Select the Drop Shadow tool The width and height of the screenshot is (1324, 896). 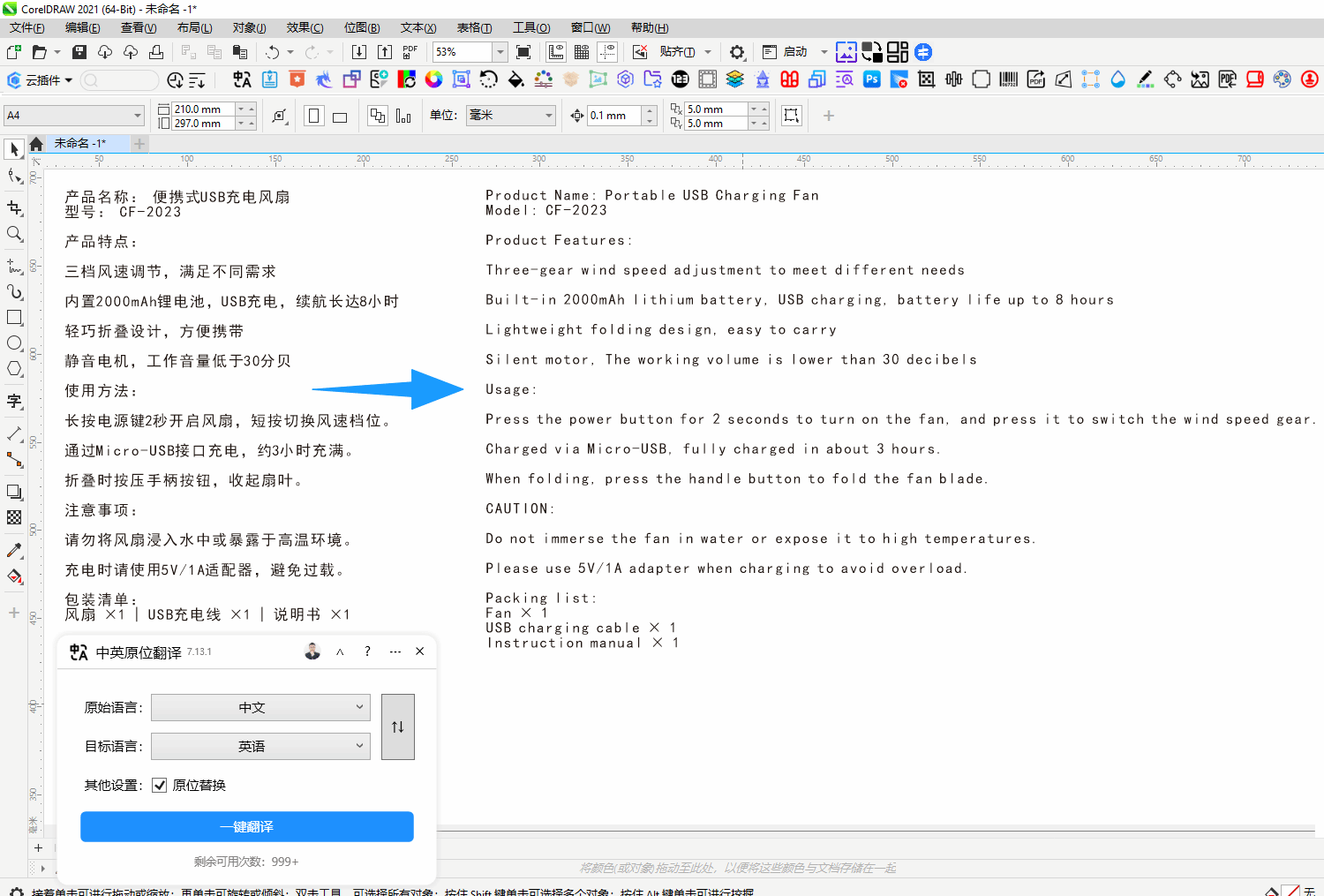[x=14, y=492]
